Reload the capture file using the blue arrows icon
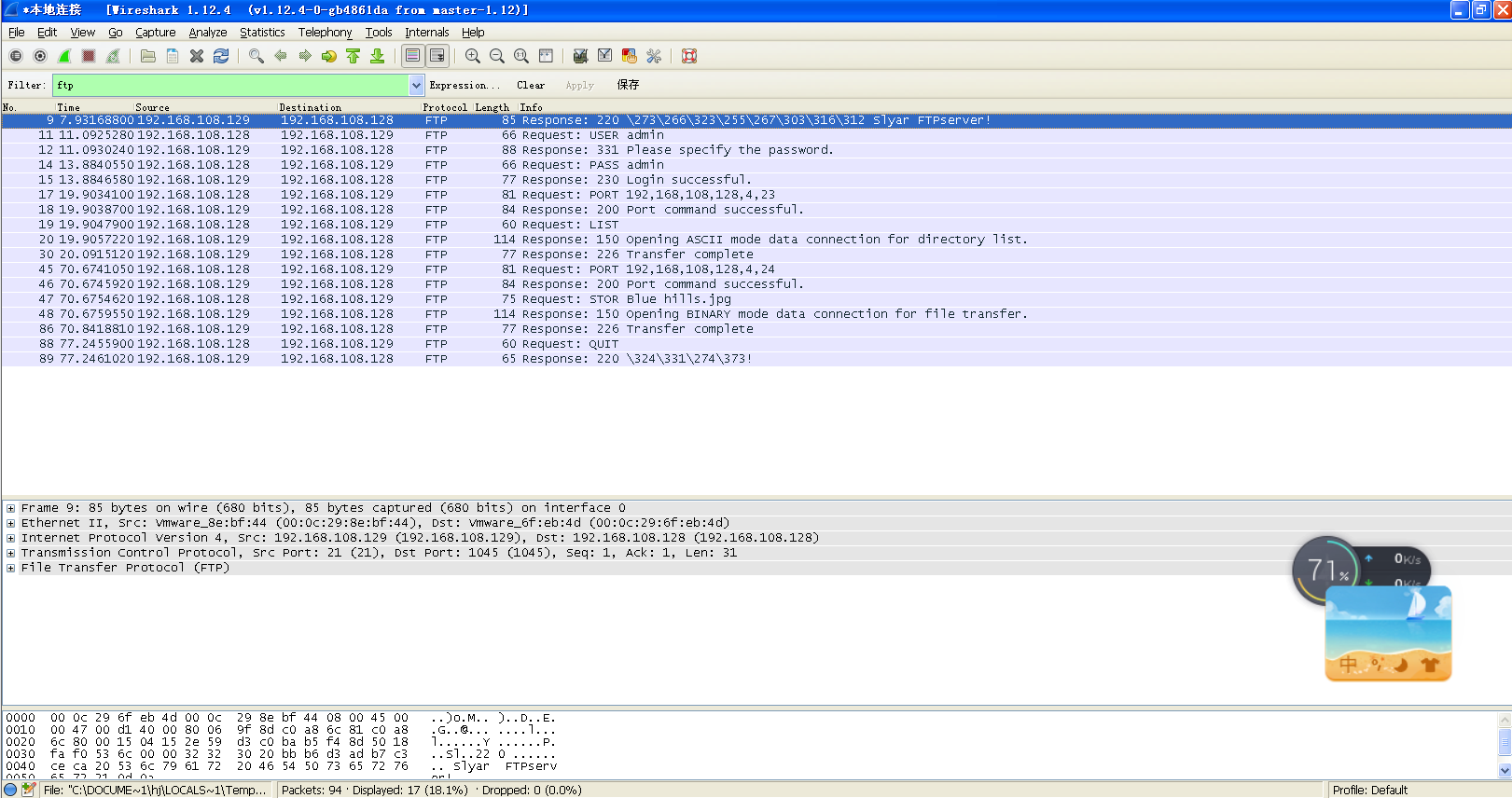Screen dimensions: 1512x798 (221, 56)
